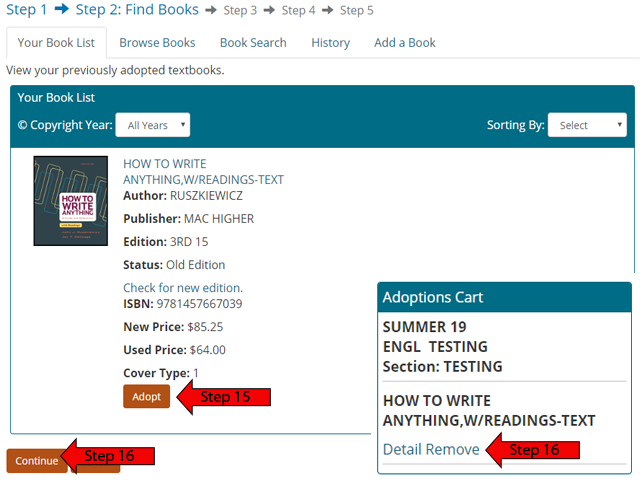This screenshot has width=640, height=484.
Task: Jump to Step 5 in progress bar
Action: point(357,10)
